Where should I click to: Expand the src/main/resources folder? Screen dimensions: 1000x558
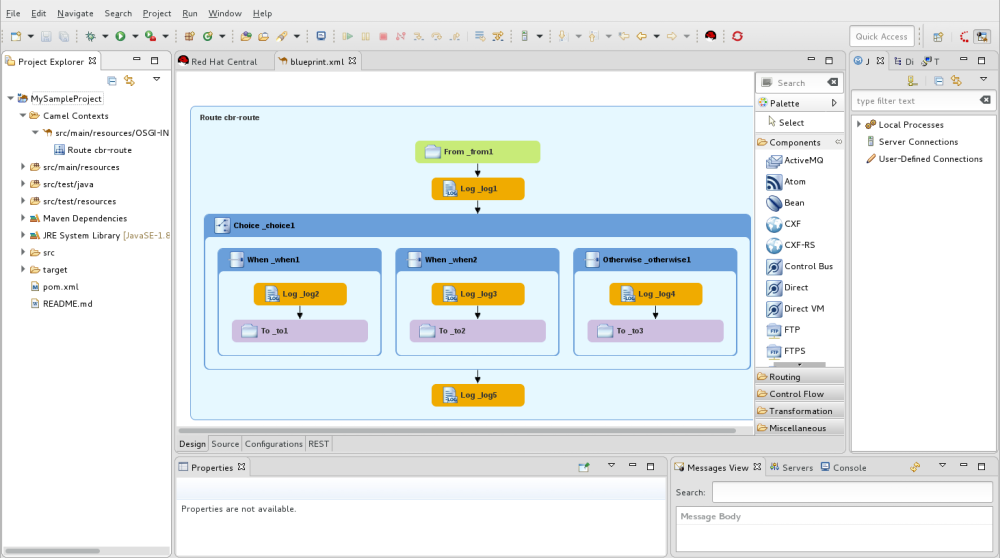click(x=23, y=167)
